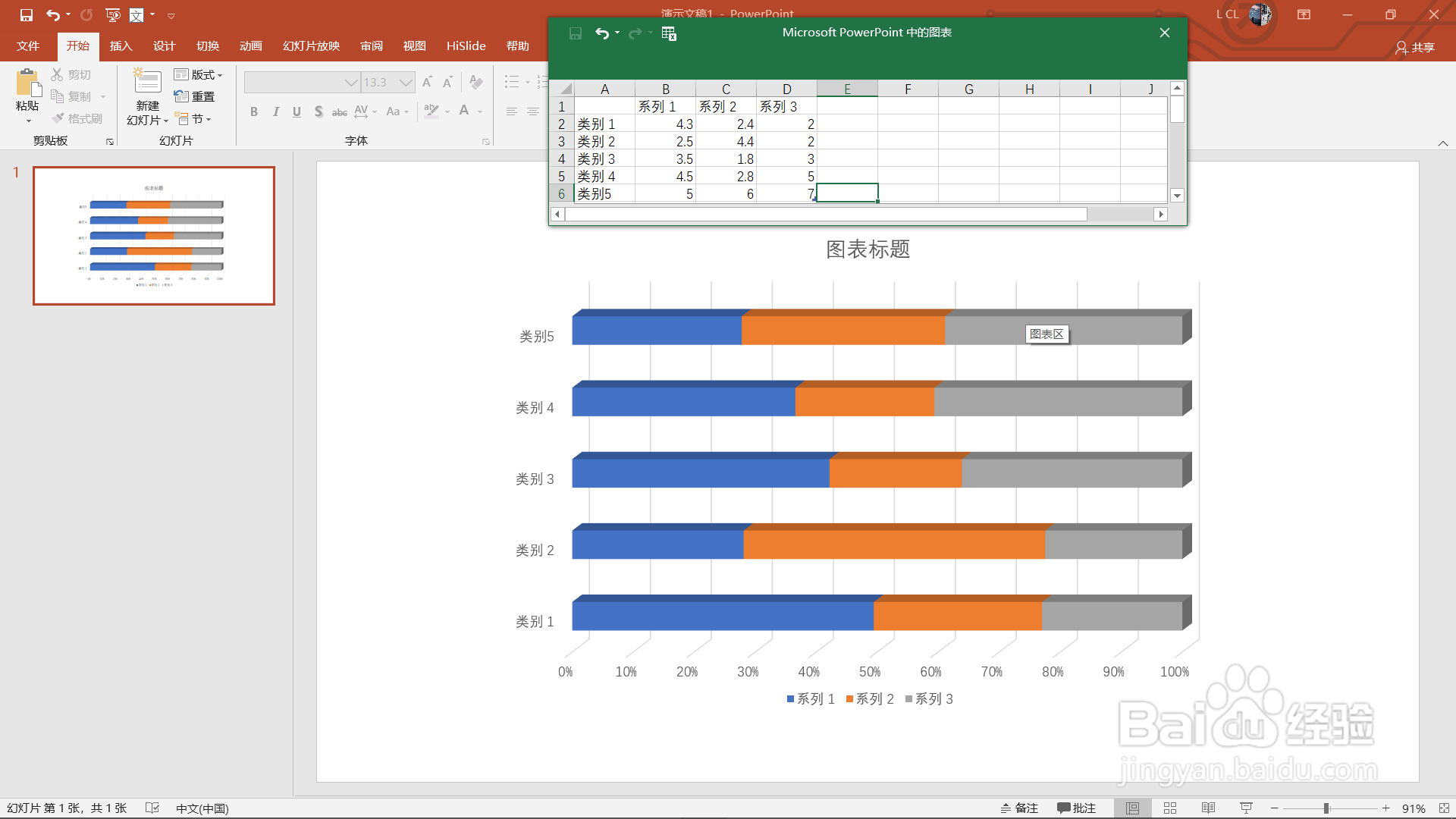Open the Insert tab
The image size is (1456, 819).
[121, 46]
